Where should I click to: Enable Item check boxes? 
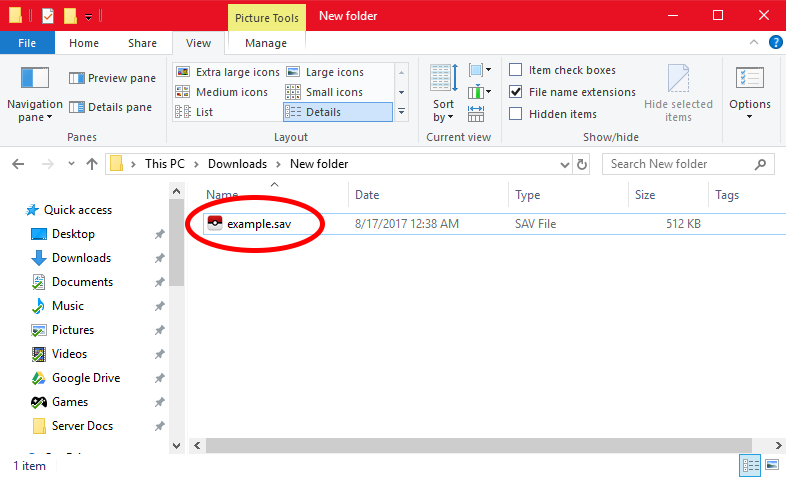click(516, 70)
